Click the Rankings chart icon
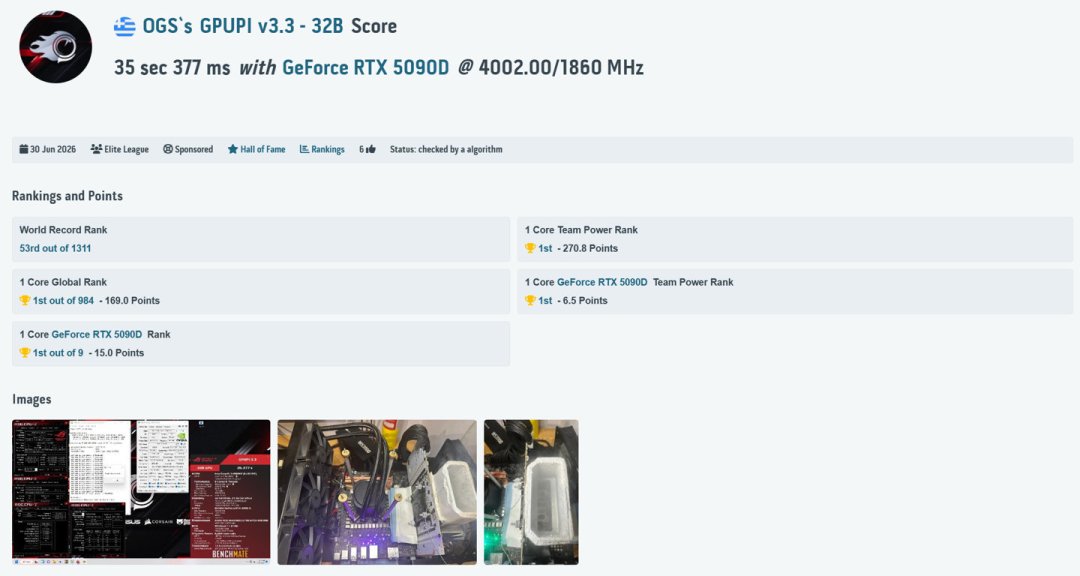The height and width of the screenshot is (576, 1080). click(304, 149)
